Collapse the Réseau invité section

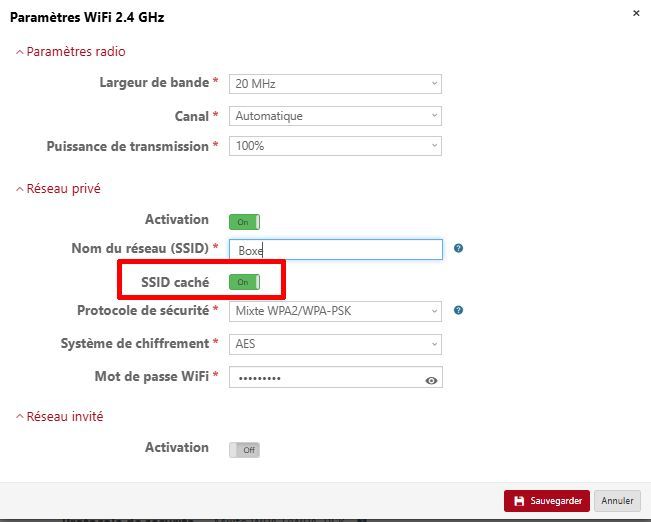(x=59, y=416)
